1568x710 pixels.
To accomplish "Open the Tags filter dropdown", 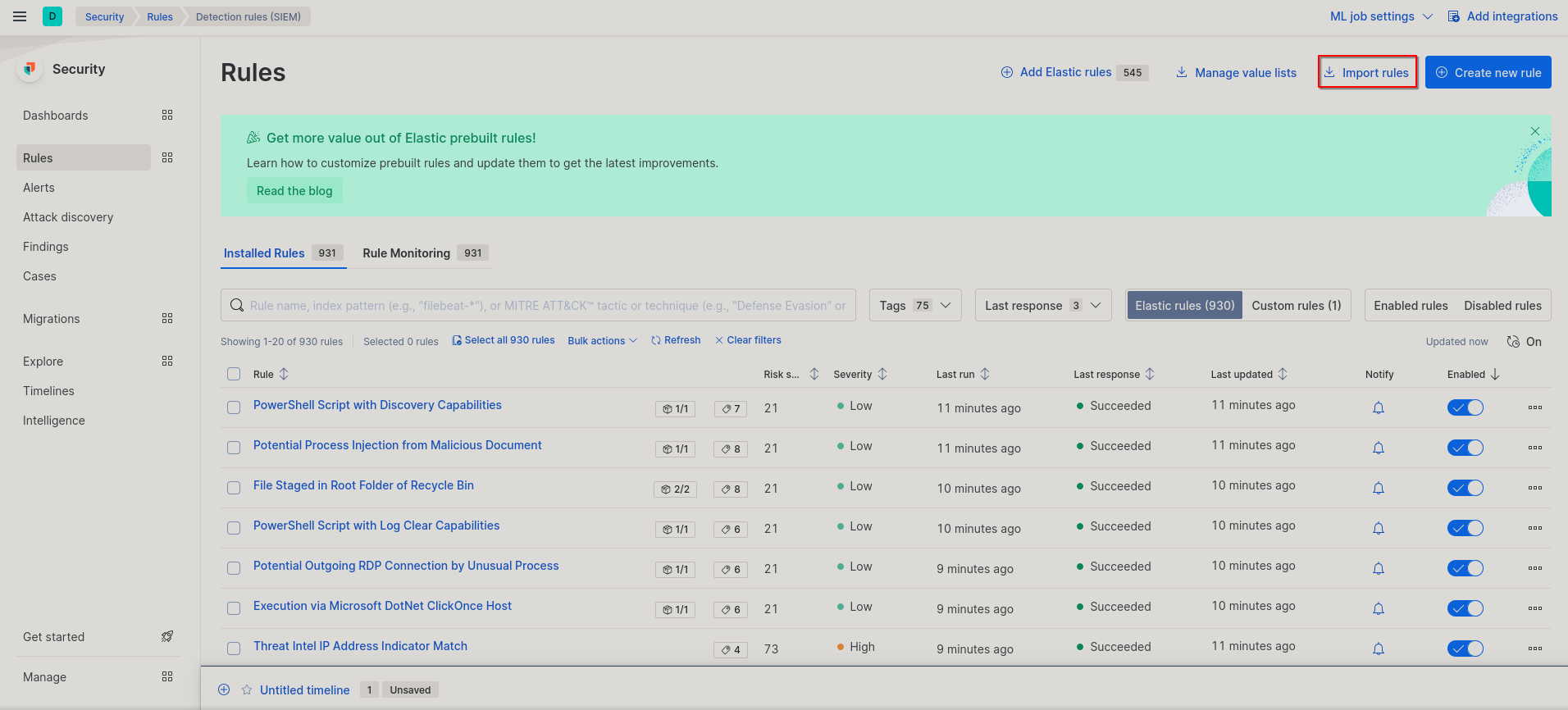I will [915, 305].
